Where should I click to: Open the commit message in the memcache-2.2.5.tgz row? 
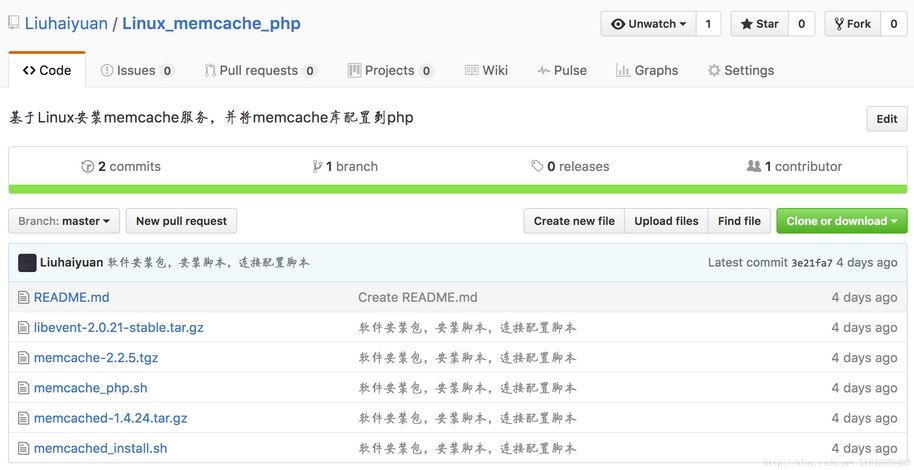tap(467, 358)
